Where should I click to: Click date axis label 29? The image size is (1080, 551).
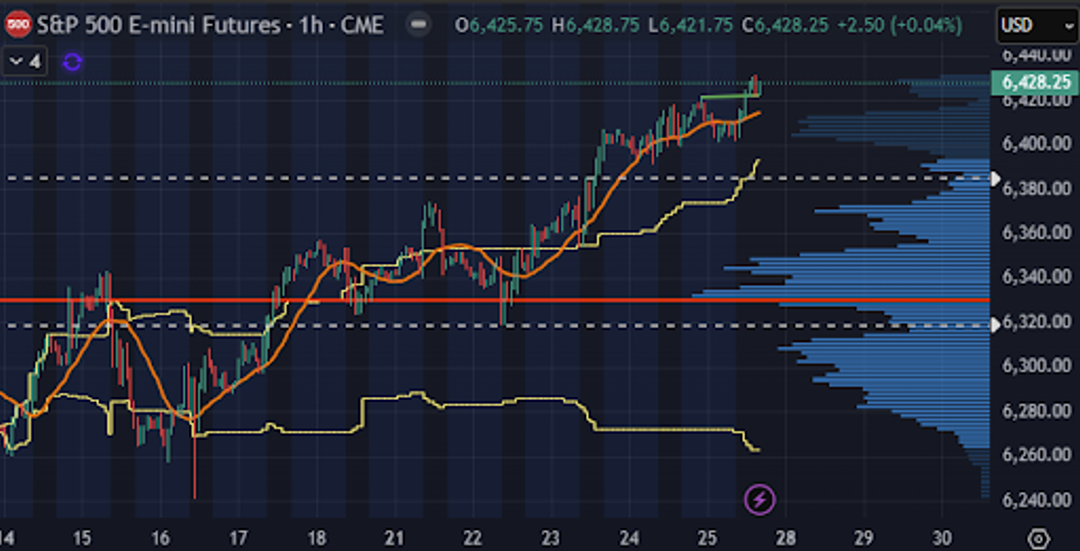pos(864,538)
